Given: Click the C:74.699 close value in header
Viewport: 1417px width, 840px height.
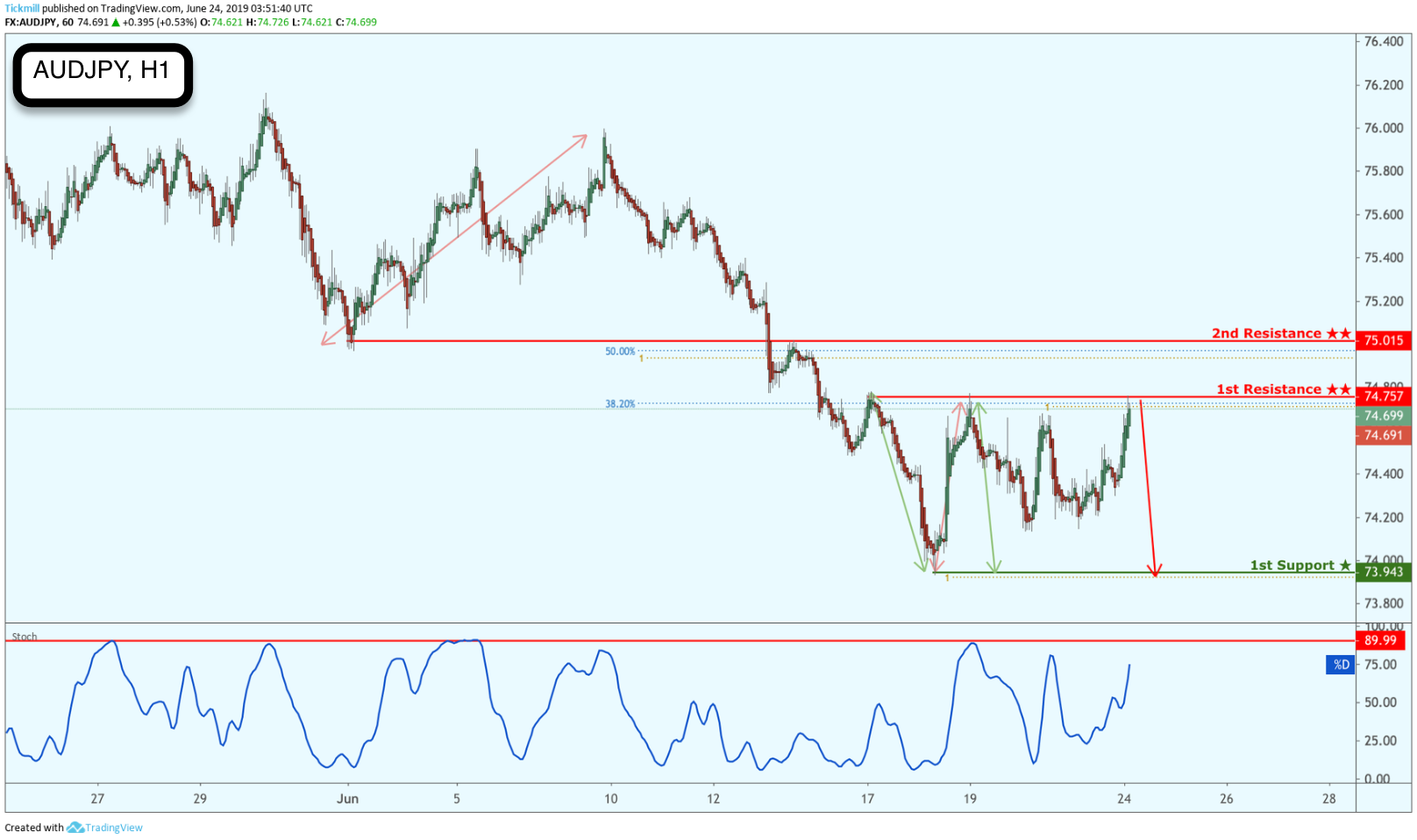Looking at the screenshot, I should 356,22.
